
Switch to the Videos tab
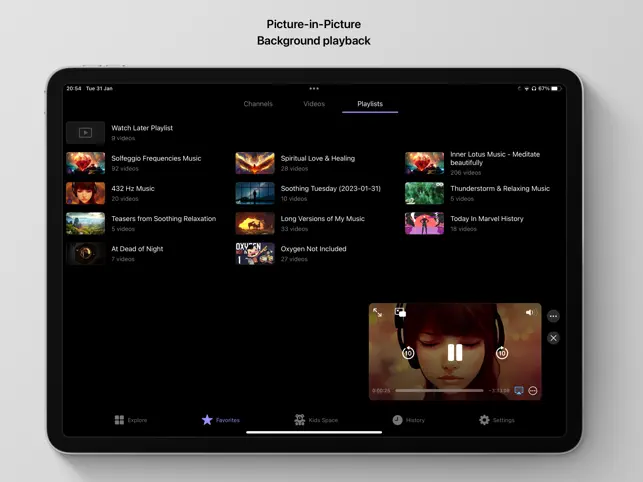(314, 104)
